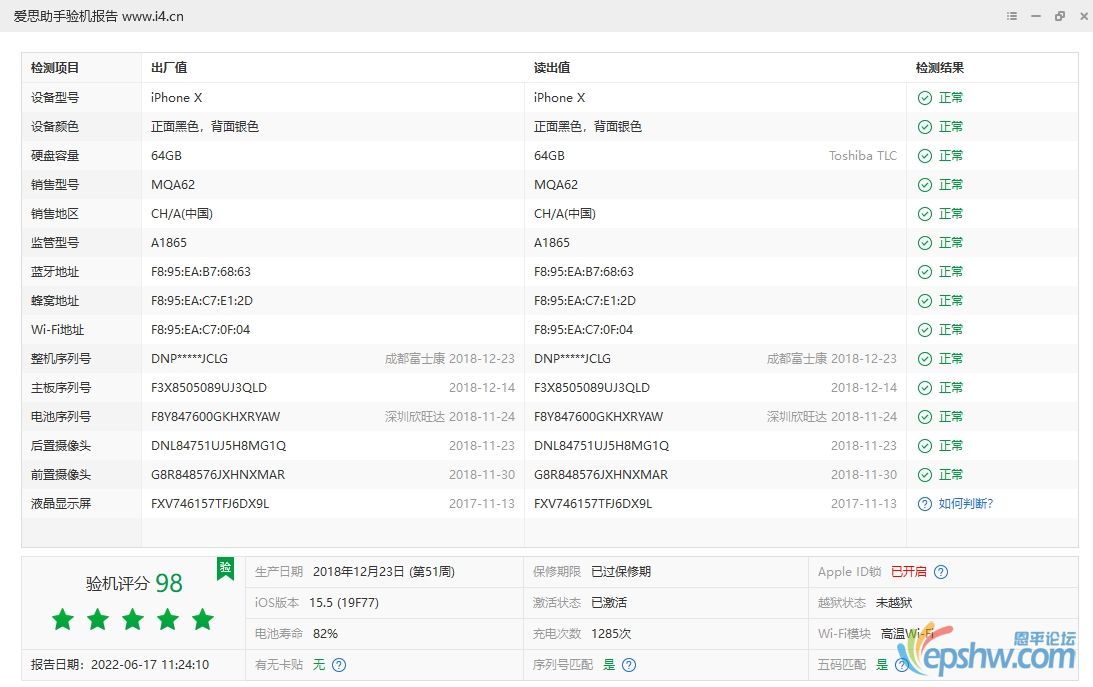Click the 检测项目 column header
Screen dimensions: 1093x687
point(55,68)
